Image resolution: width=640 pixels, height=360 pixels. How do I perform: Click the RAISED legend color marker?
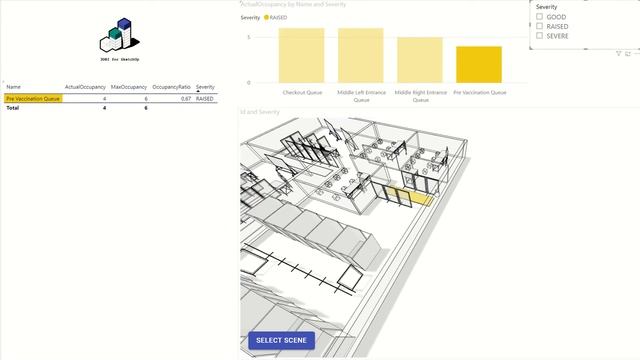pyautogui.click(x=266, y=18)
